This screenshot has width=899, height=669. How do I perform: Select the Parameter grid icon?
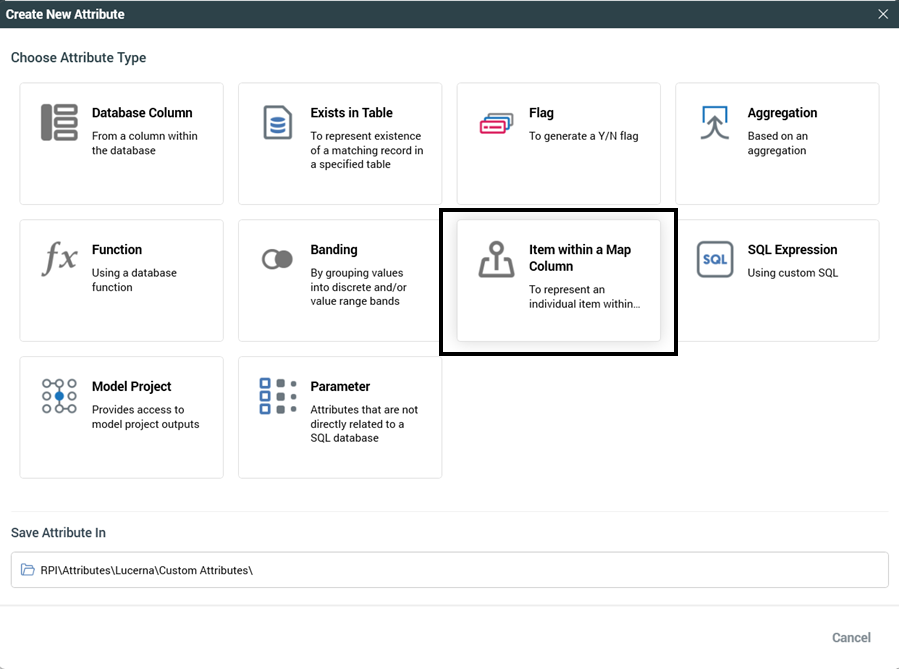(277, 396)
